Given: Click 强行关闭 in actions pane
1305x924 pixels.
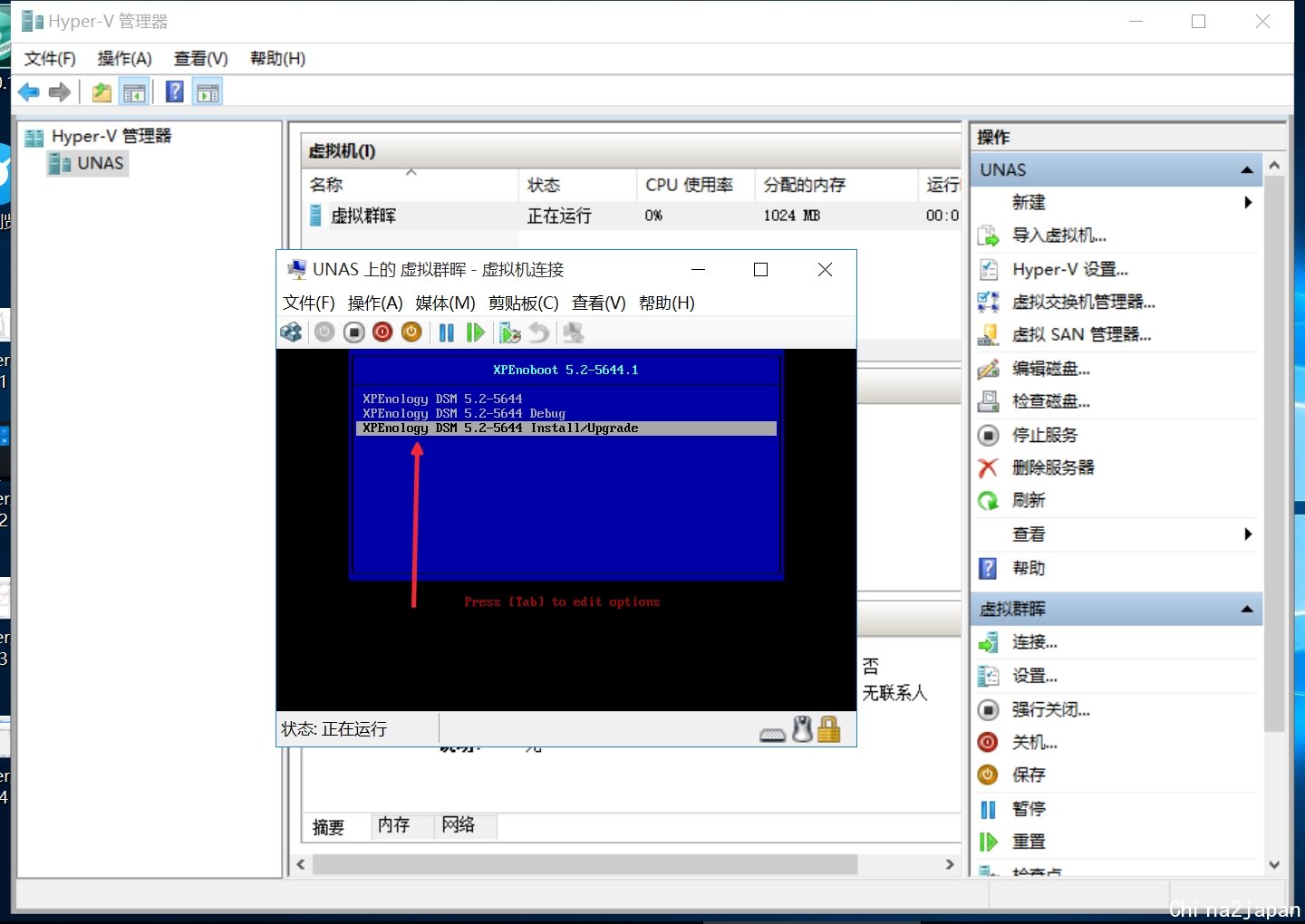Looking at the screenshot, I should click(1051, 709).
